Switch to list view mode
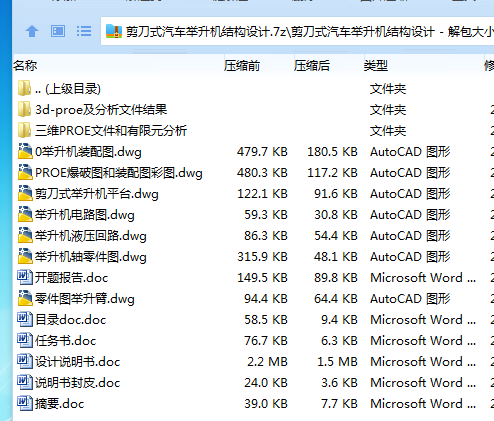The width and height of the screenshot is (494, 421). pyautogui.click(x=84, y=31)
